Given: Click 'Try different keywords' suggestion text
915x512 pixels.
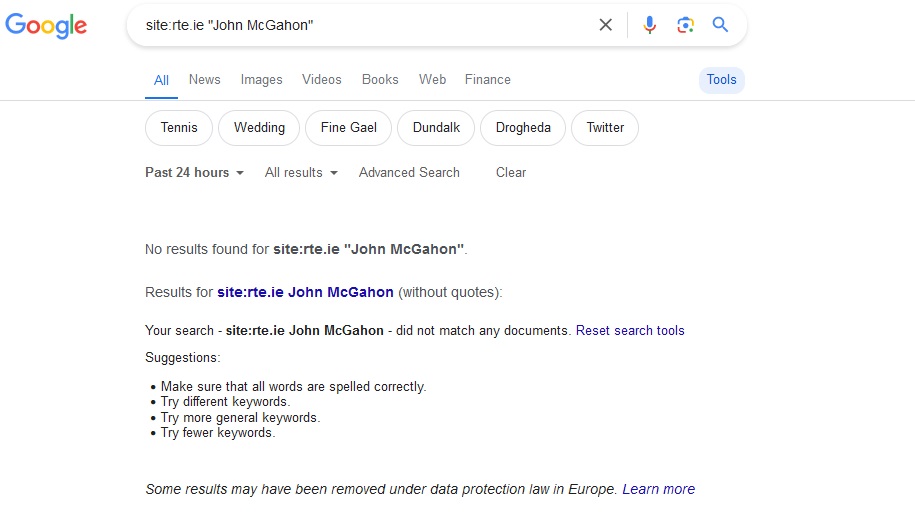Looking at the screenshot, I should 225,402.
